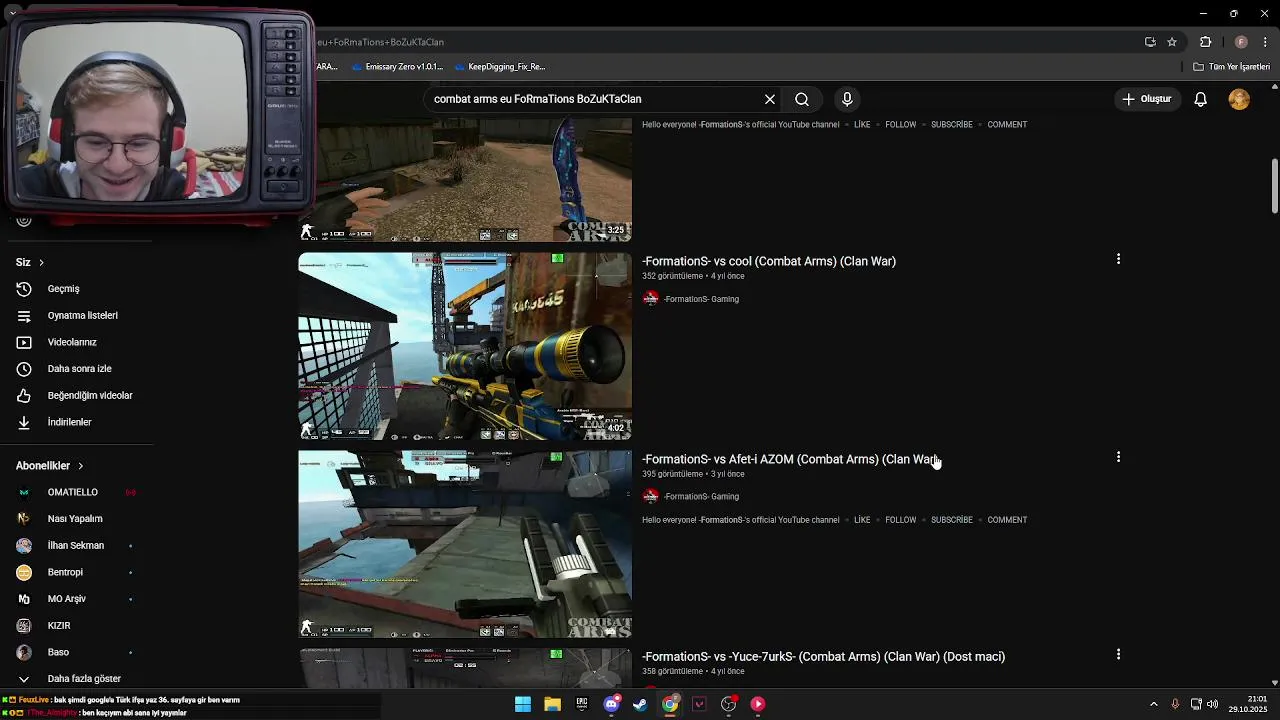
Task: Open -FormationS- Gaming channel under Afet-i AZOM video
Action: [701, 496]
